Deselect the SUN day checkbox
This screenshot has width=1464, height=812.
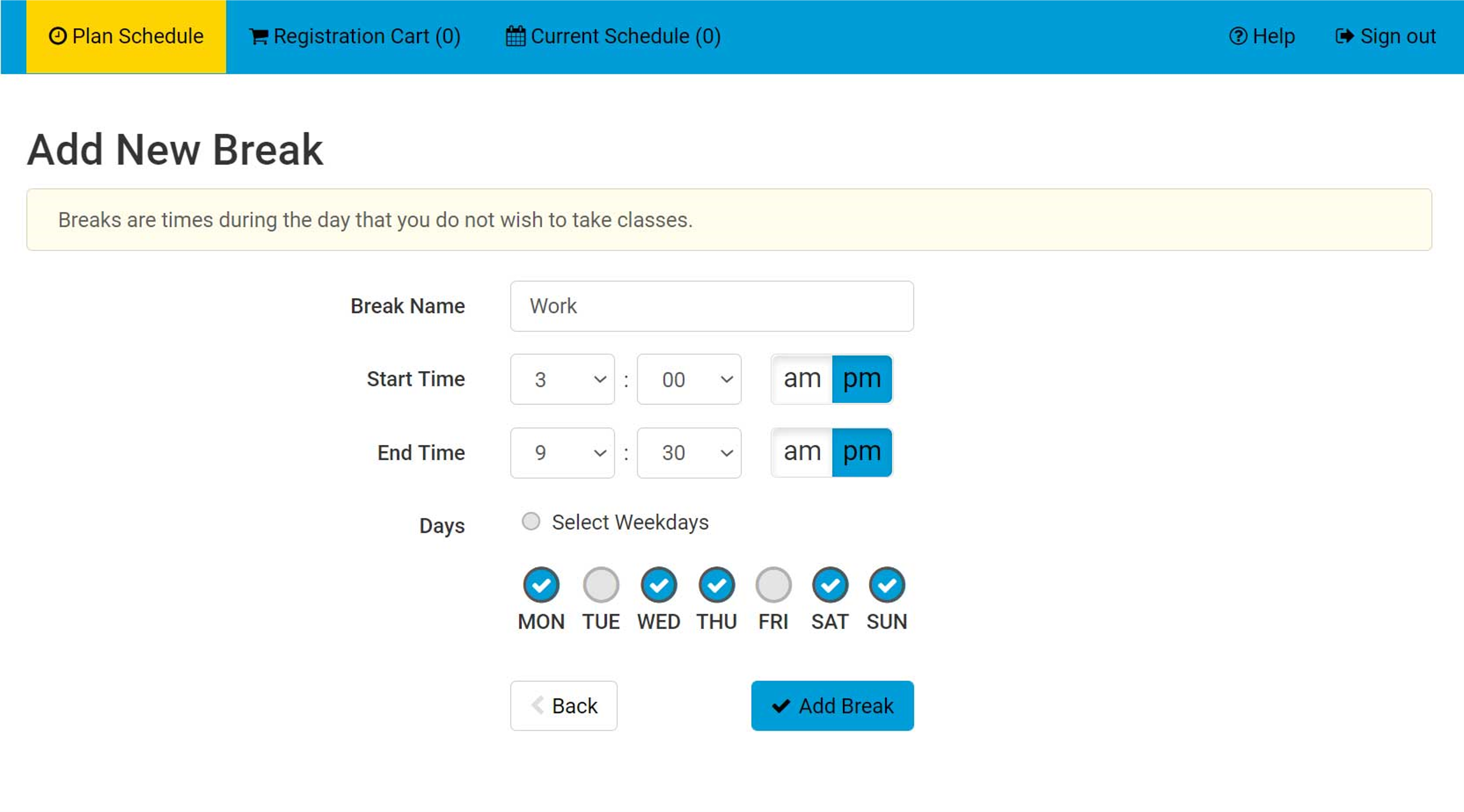click(887, 585)
